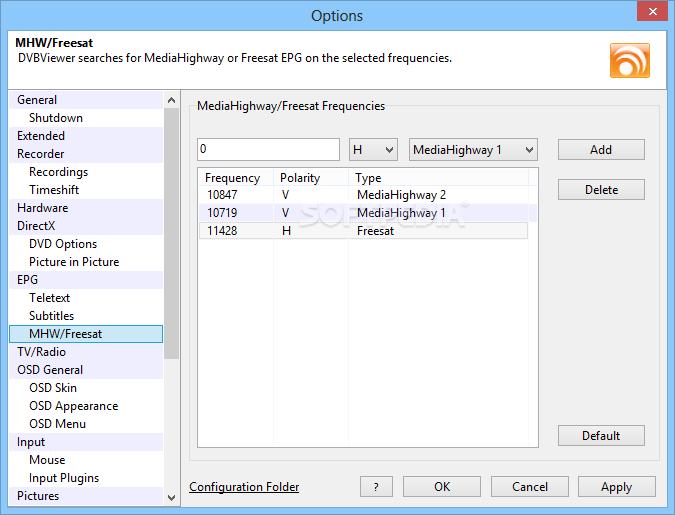Select the Recorder category
The width and height of the screenshot is (675, 515).
coord(86,154)
